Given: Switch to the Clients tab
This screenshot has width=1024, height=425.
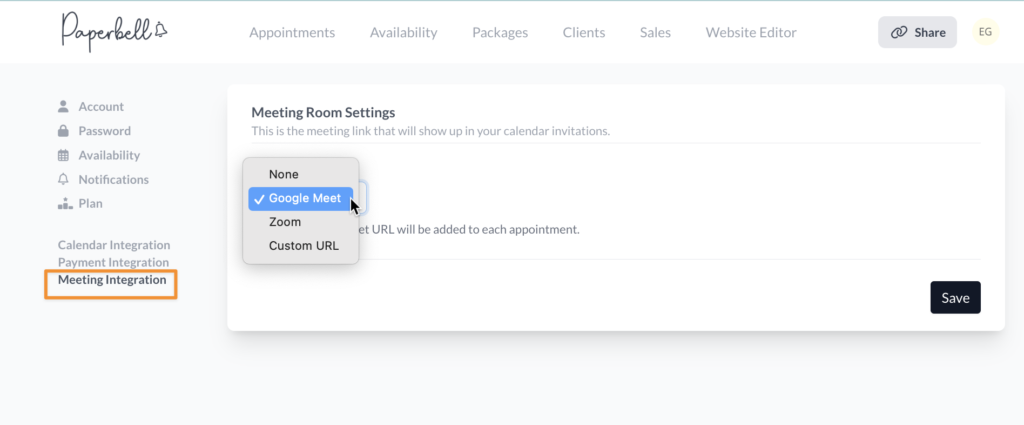Looking at the screenshot, I should tap(584, 32).
